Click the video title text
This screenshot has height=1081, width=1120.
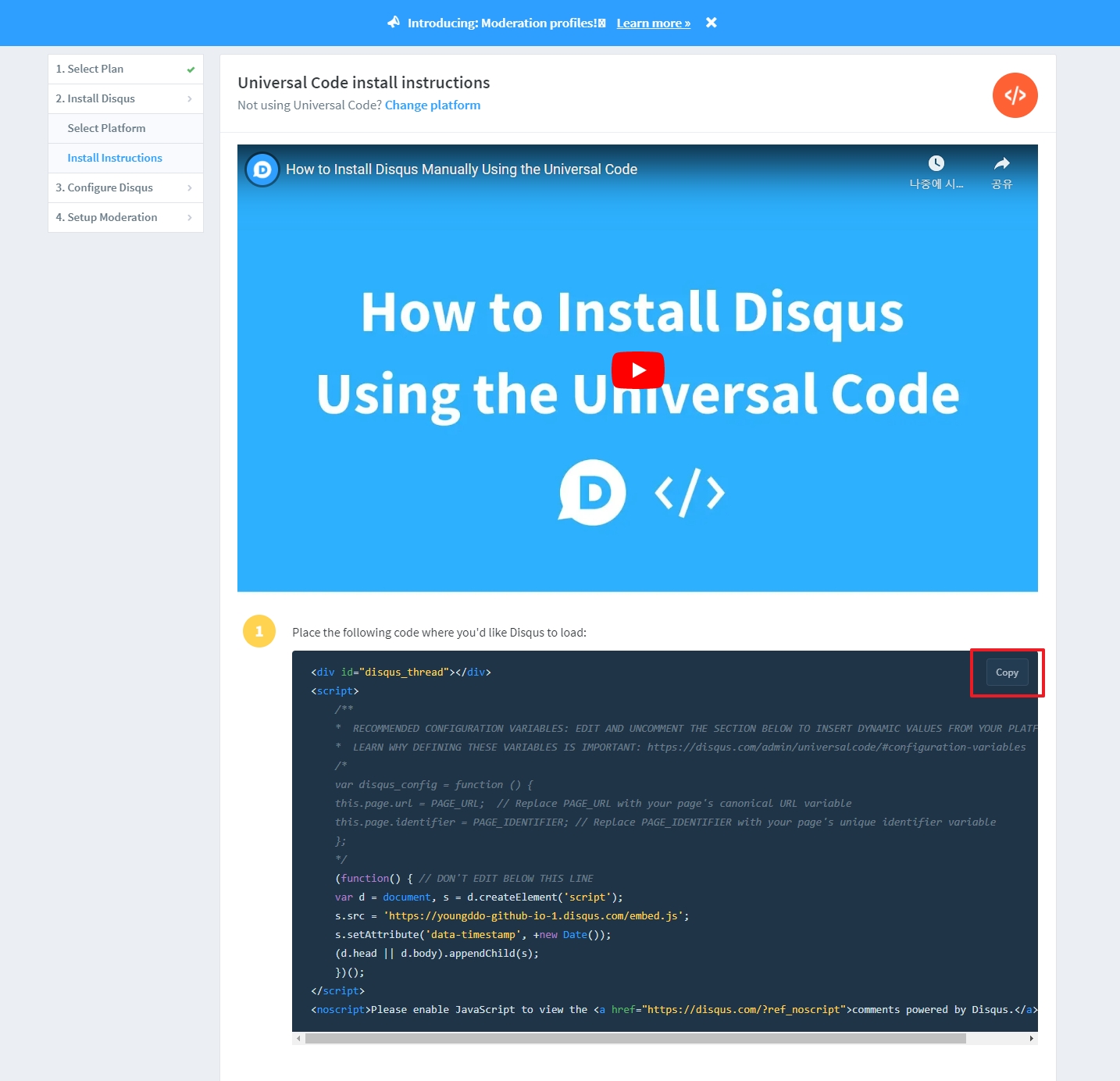[462, 169]
